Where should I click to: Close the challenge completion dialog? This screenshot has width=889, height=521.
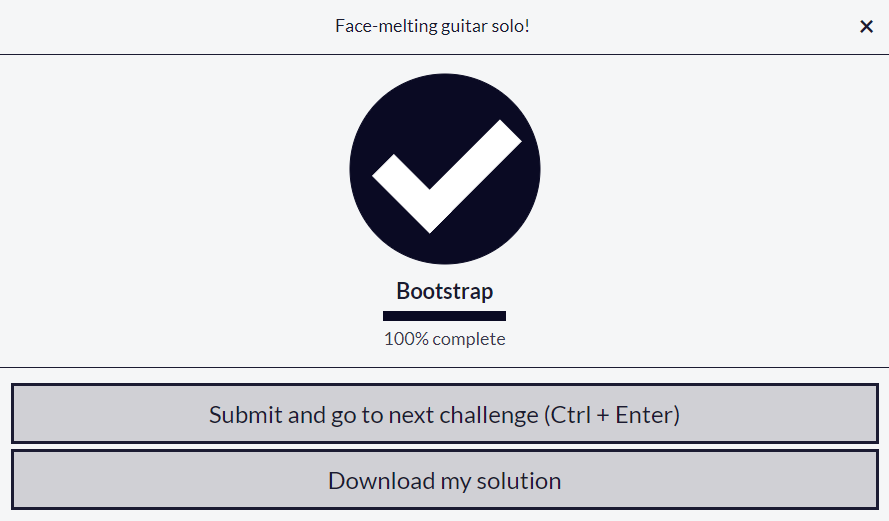866,27
